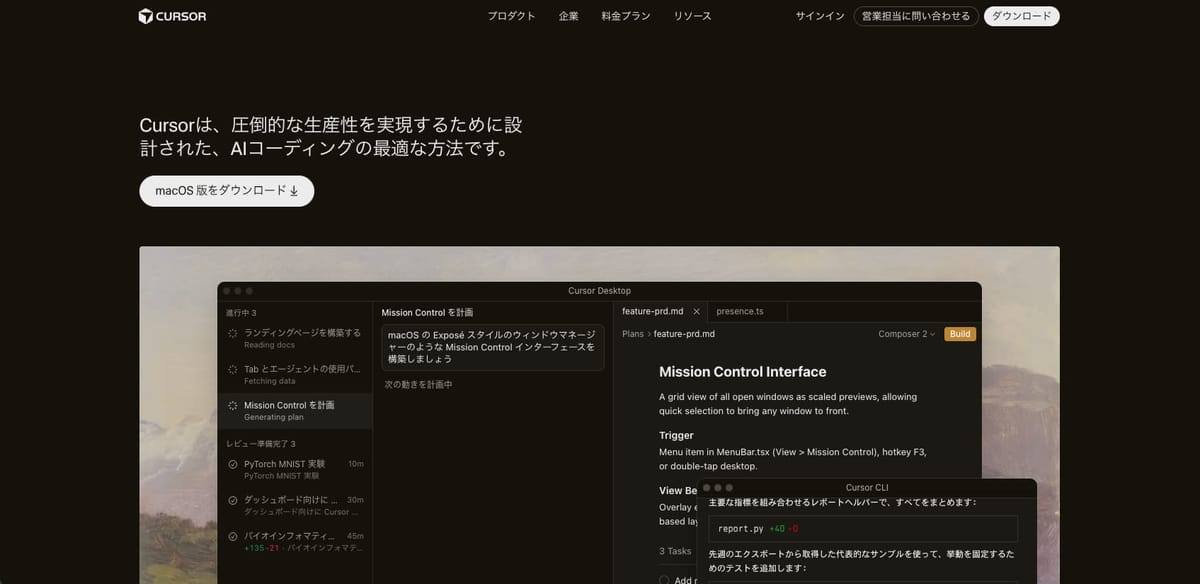
Task: Click report.py in Cursor CLI window
Action: [741, 528]
